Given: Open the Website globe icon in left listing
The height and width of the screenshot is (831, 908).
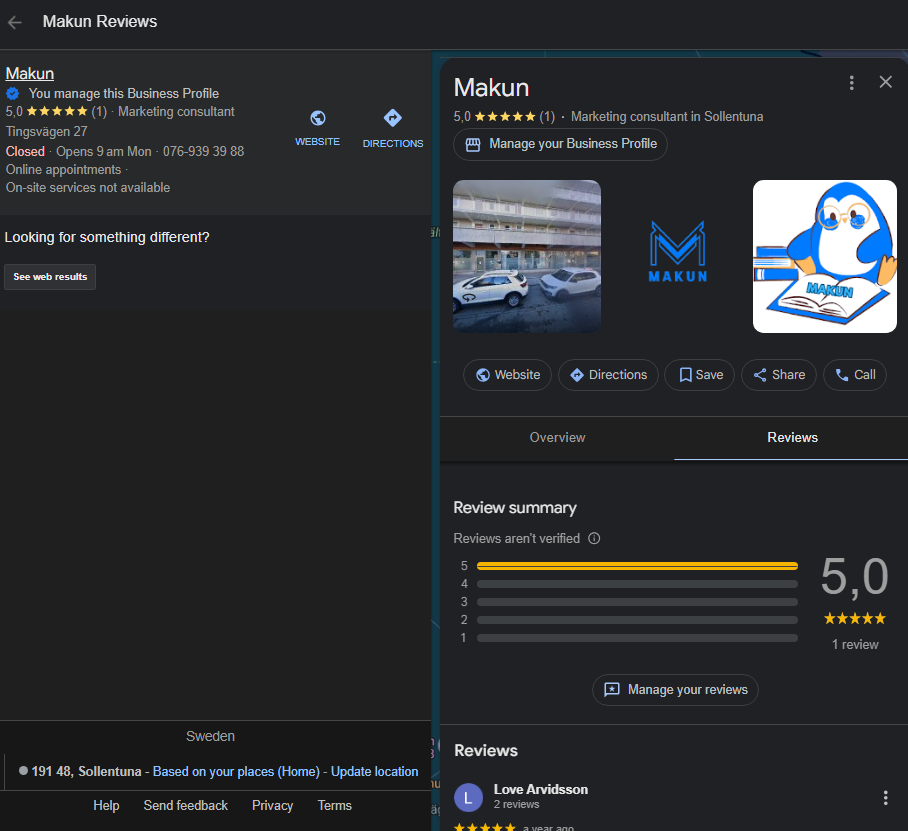Looking at the screenshot, I should (317, 118).
